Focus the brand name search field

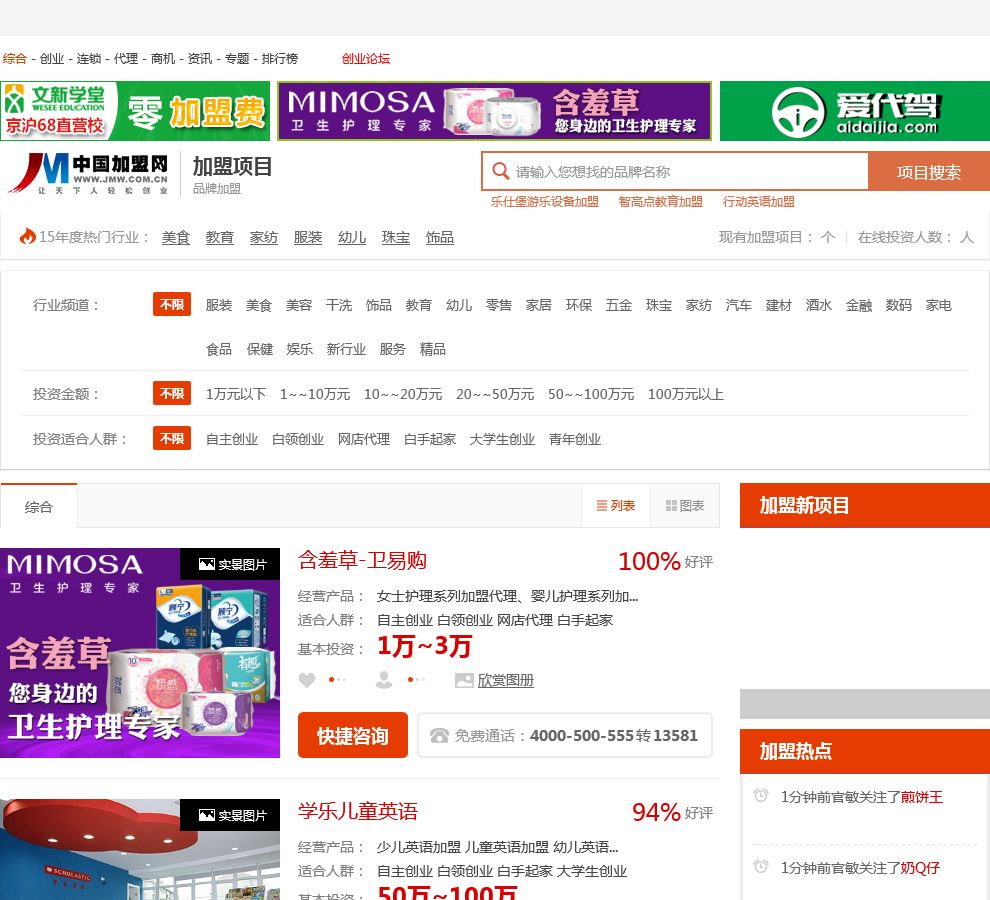point(675,171)
